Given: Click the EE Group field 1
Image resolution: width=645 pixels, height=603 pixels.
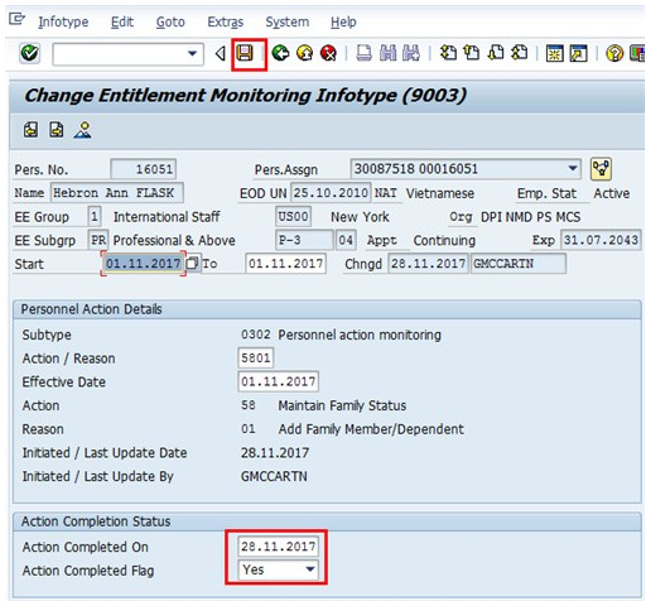Looking at the screenshot, I should point(94,216).
